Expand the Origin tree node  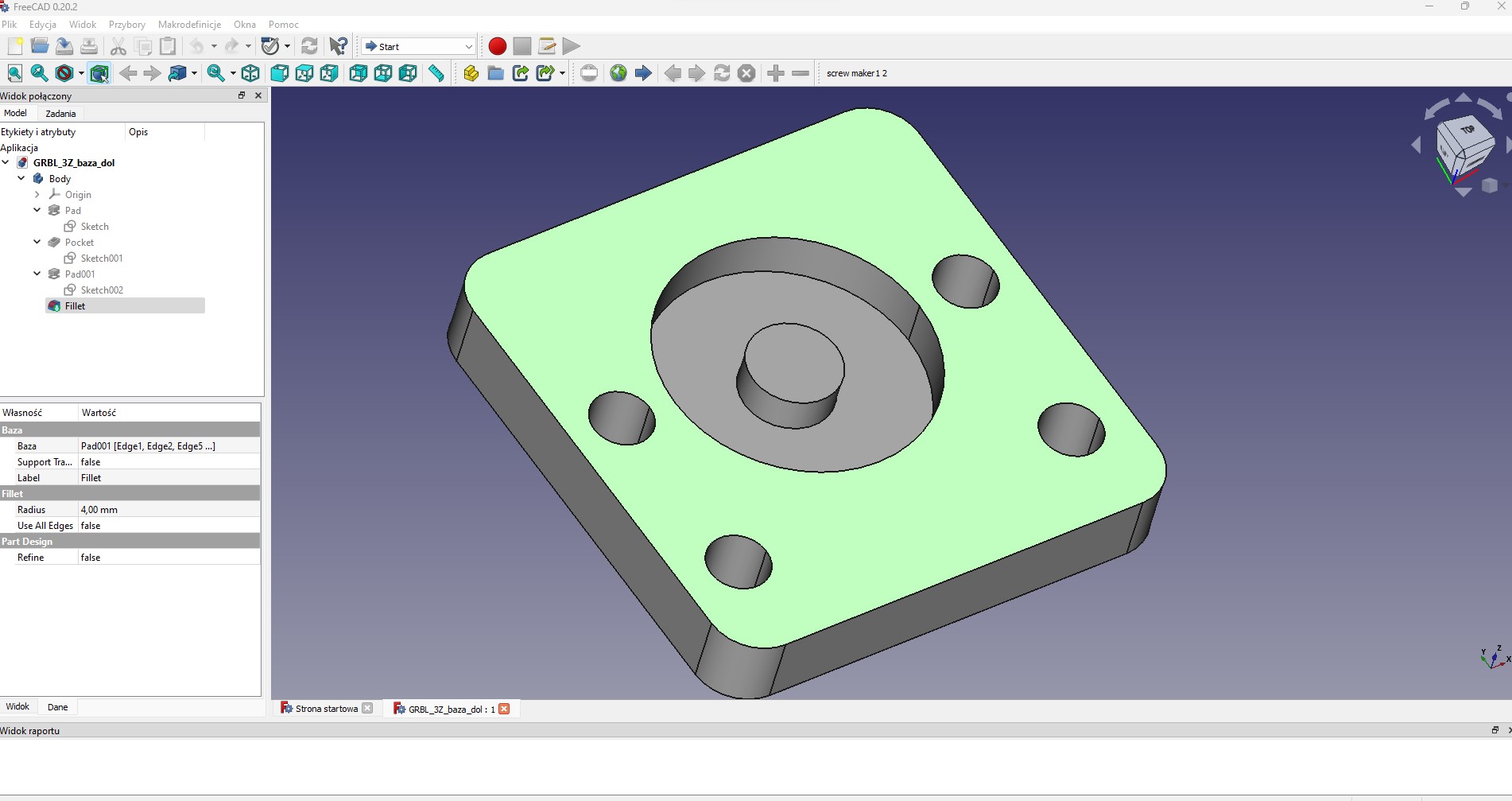[37, 194]
